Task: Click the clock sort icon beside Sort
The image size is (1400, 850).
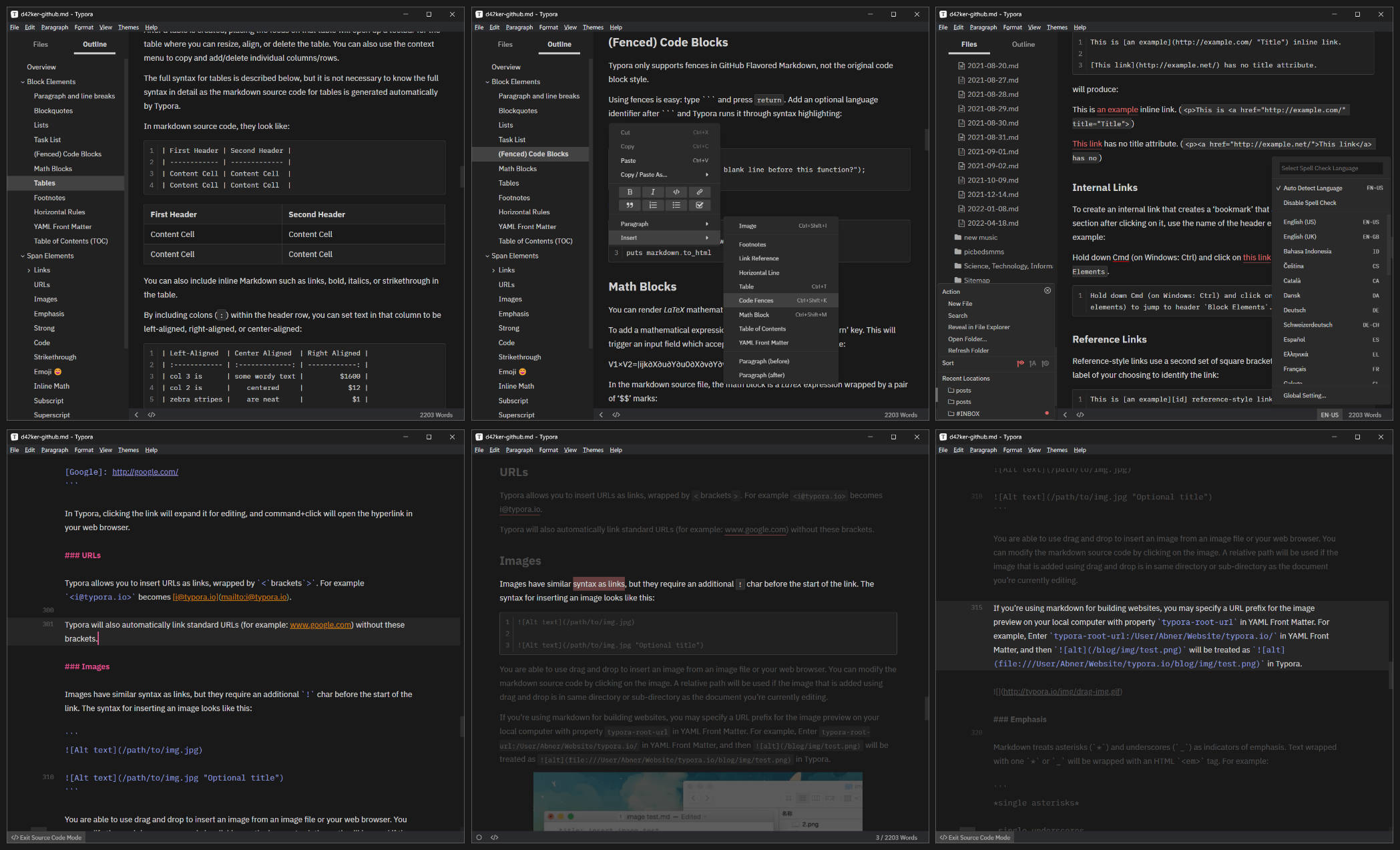Action: (1045, 363)
